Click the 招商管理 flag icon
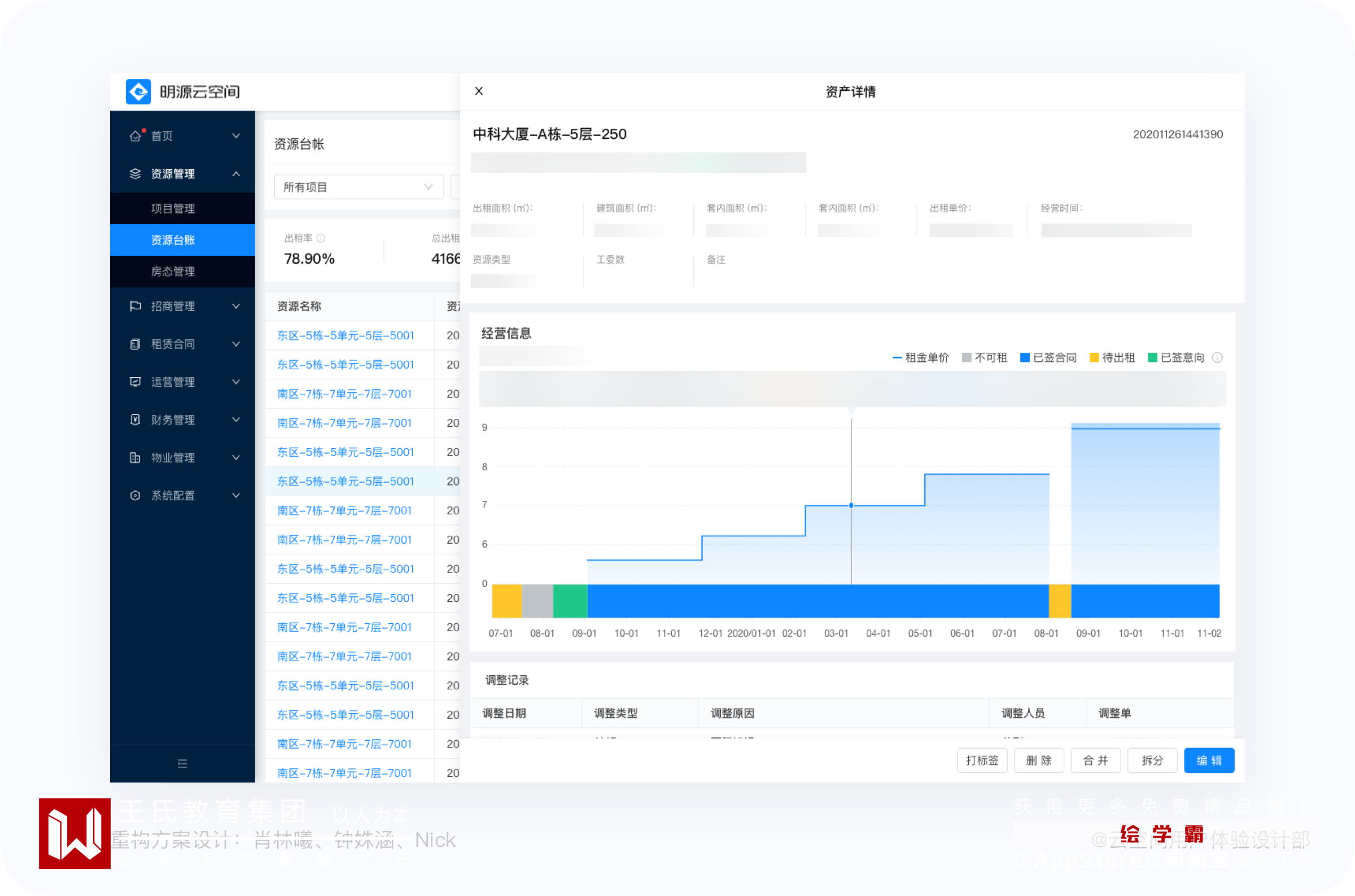 135,306
